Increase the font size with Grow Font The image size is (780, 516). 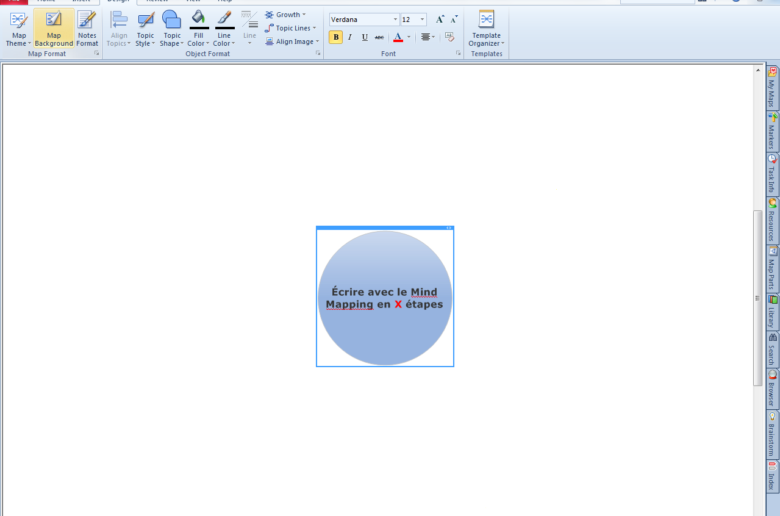pos(440,19)
